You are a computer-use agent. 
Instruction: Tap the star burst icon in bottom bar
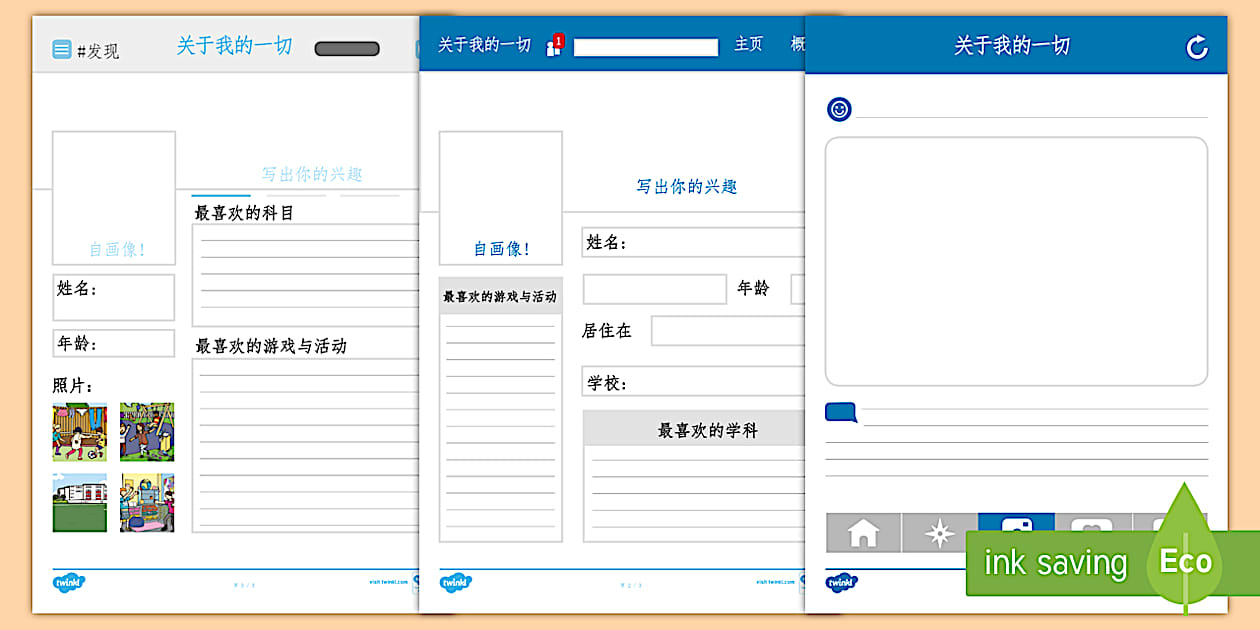939,533
